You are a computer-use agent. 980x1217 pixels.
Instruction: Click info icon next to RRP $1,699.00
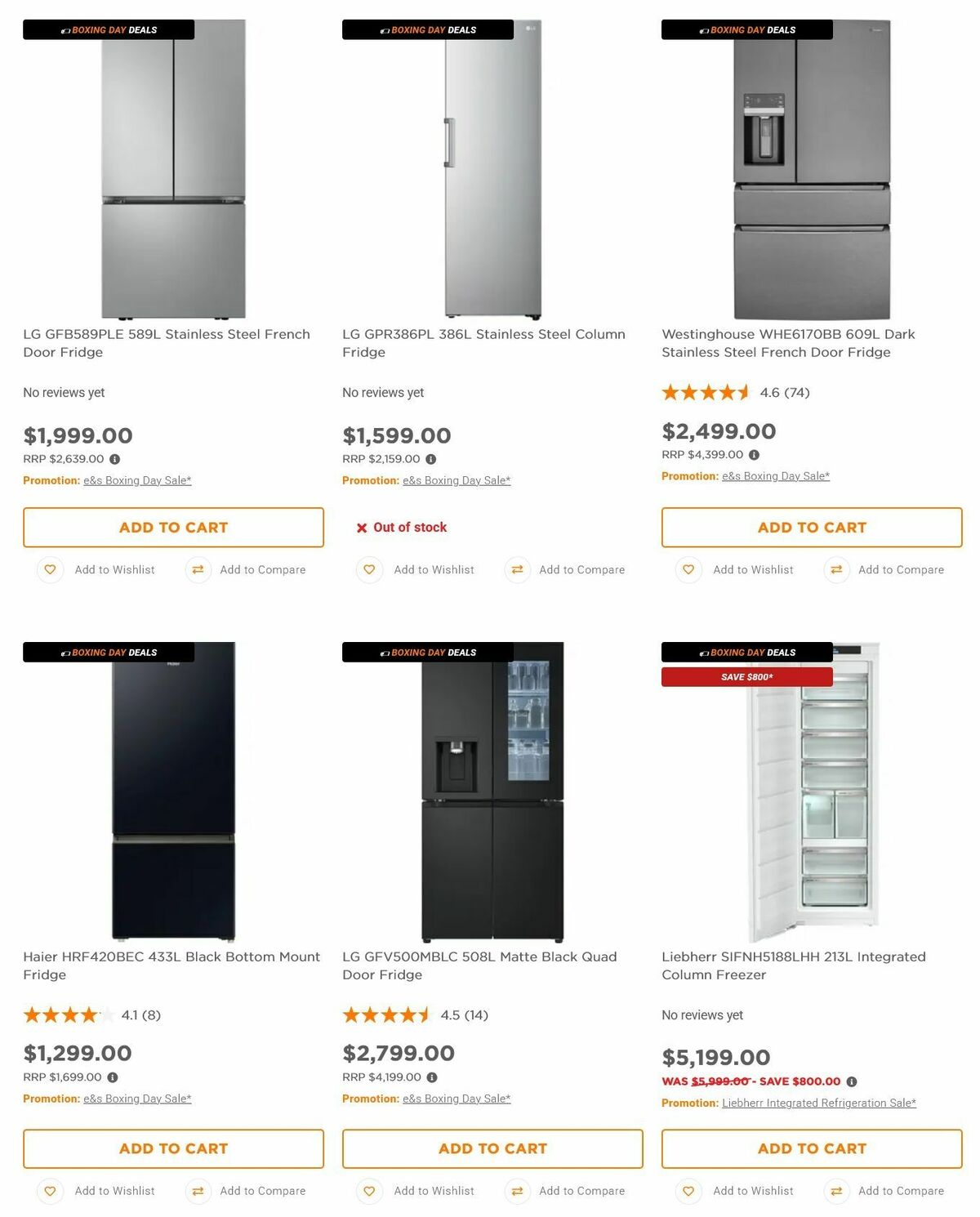pyautogui.click(x=113, y=1077)
